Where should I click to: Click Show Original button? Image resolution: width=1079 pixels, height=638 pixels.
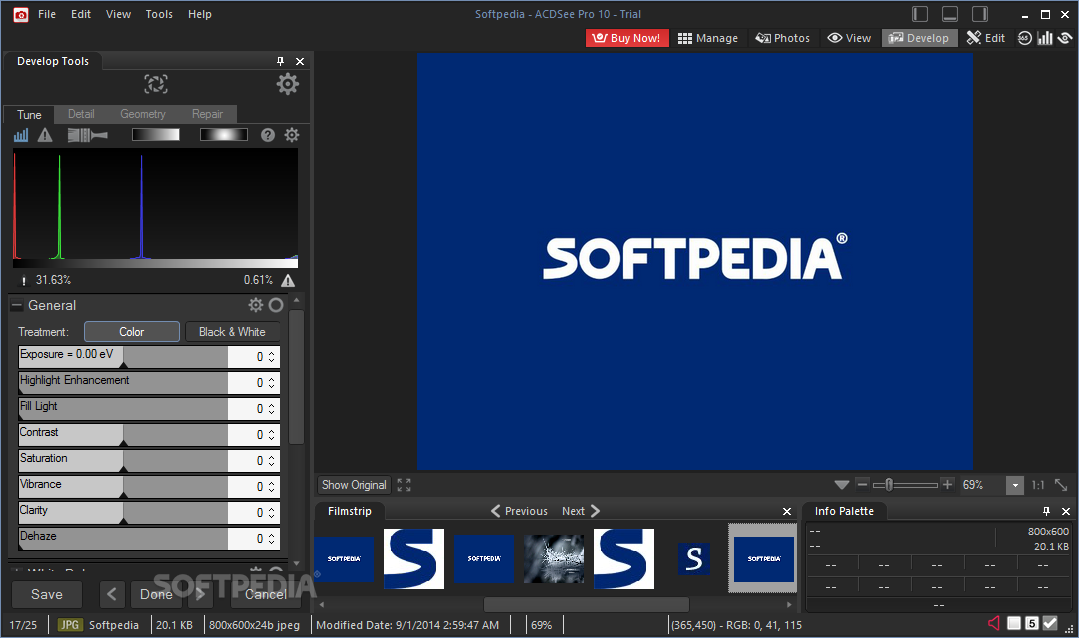354,485
